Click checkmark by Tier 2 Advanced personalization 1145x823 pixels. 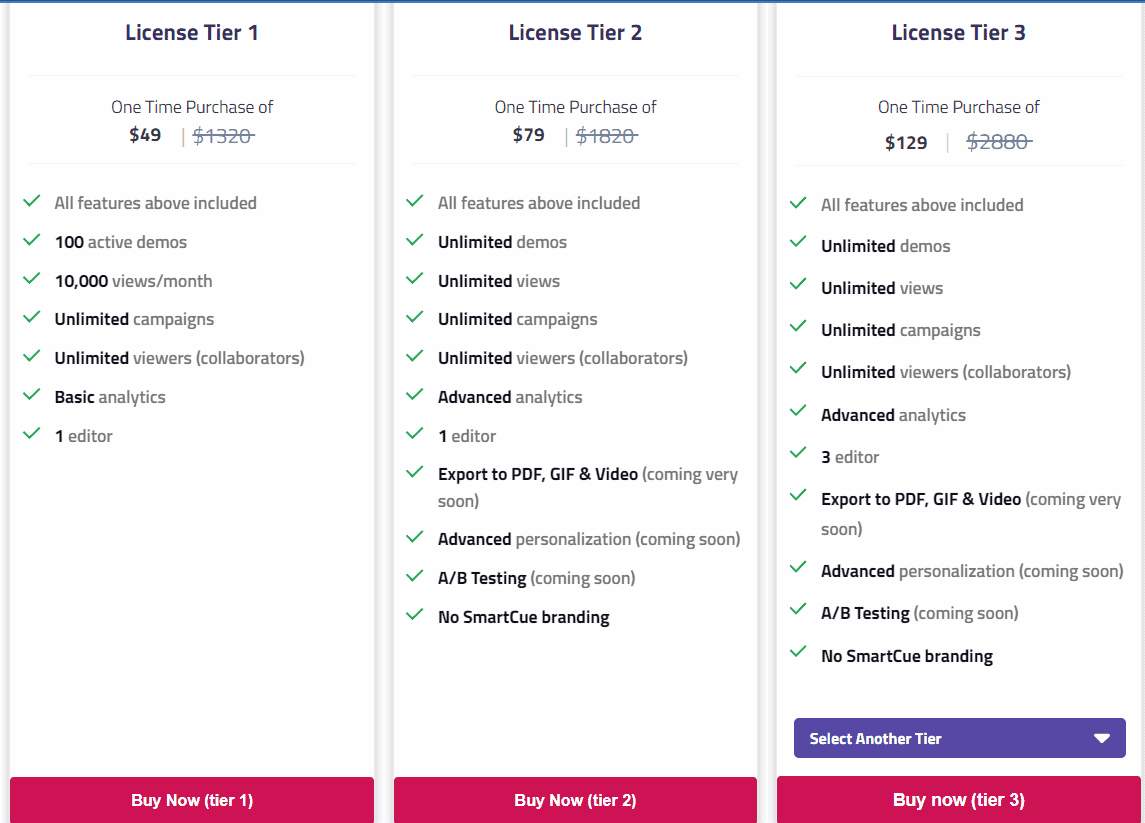[415, 538]
